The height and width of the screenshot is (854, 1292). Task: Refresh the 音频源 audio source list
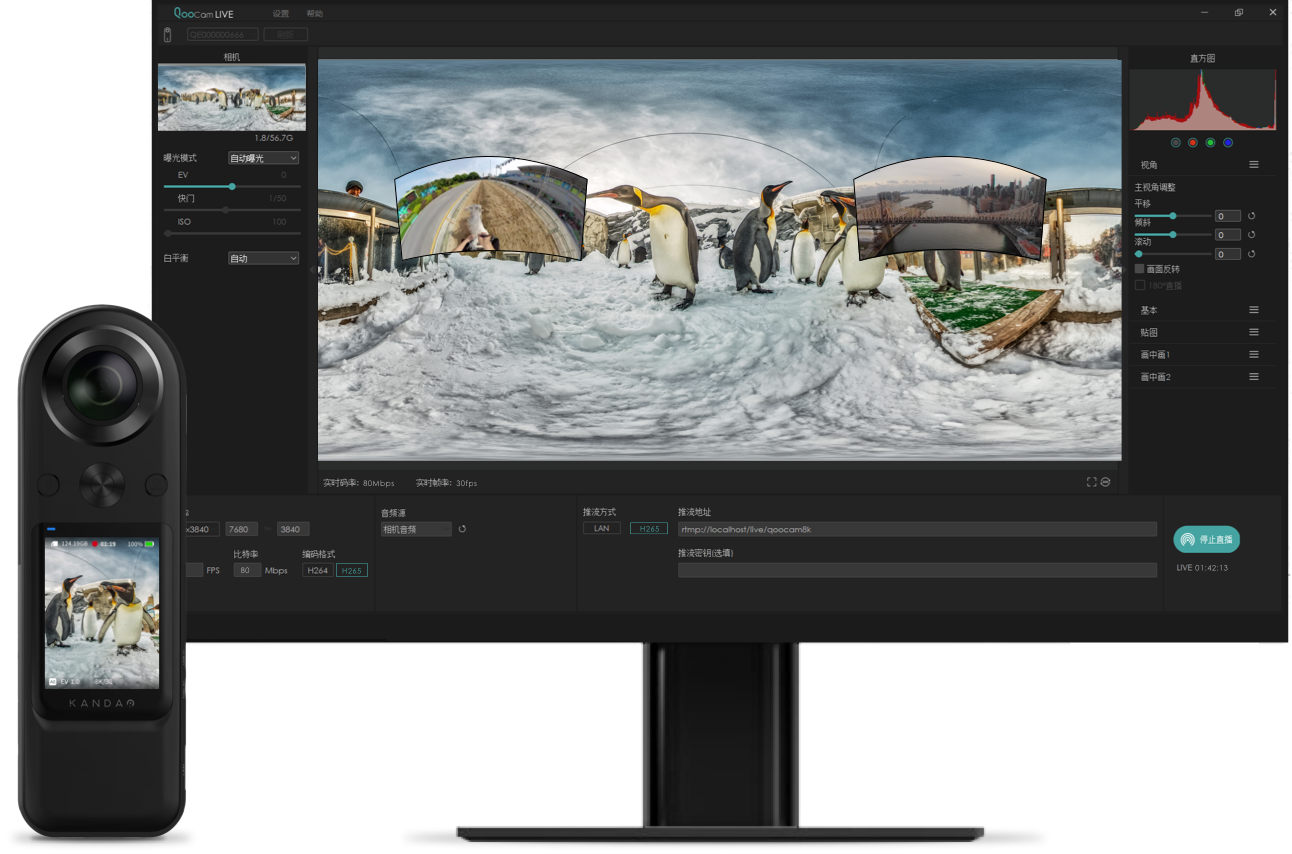(462, 529)
